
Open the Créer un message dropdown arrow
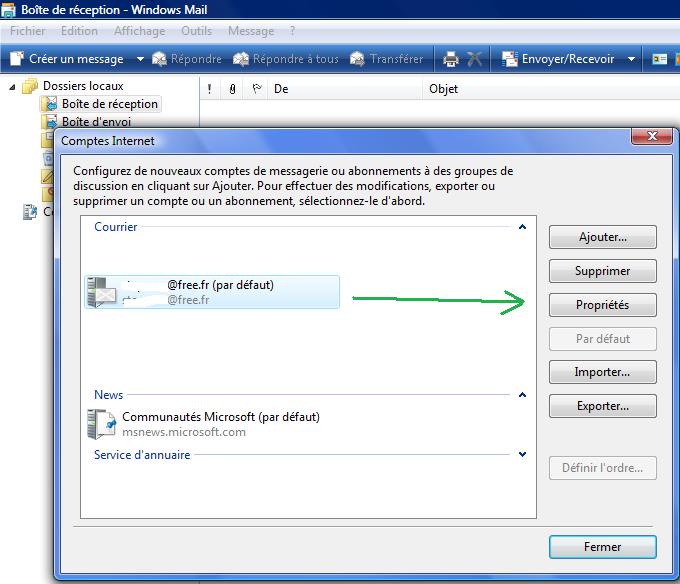pyautogui.click(x=140, y=59)
